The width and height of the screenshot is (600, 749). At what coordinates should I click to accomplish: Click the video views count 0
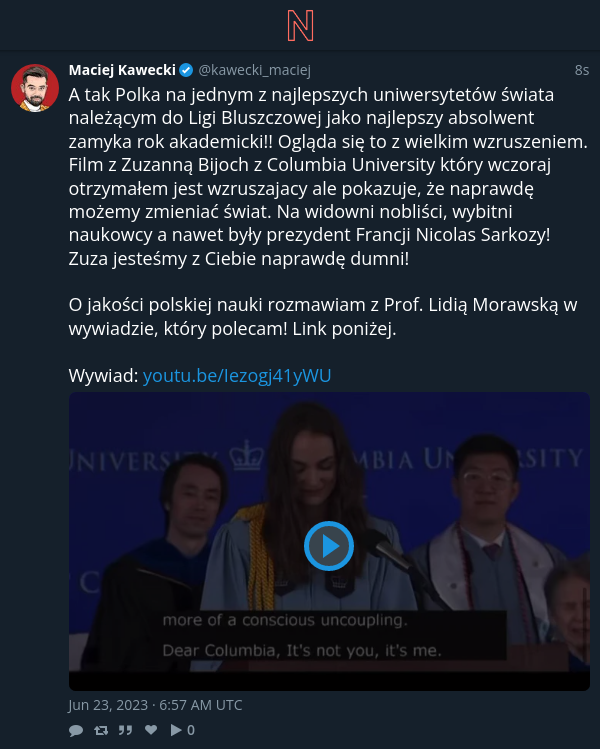(x=191, y=730)
